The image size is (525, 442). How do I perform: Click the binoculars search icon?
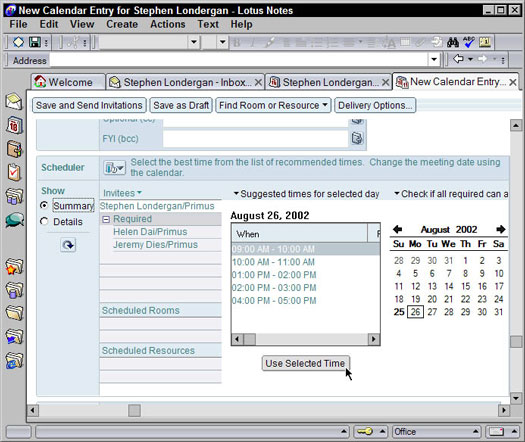pyautogui.click(x=453, y=42)
